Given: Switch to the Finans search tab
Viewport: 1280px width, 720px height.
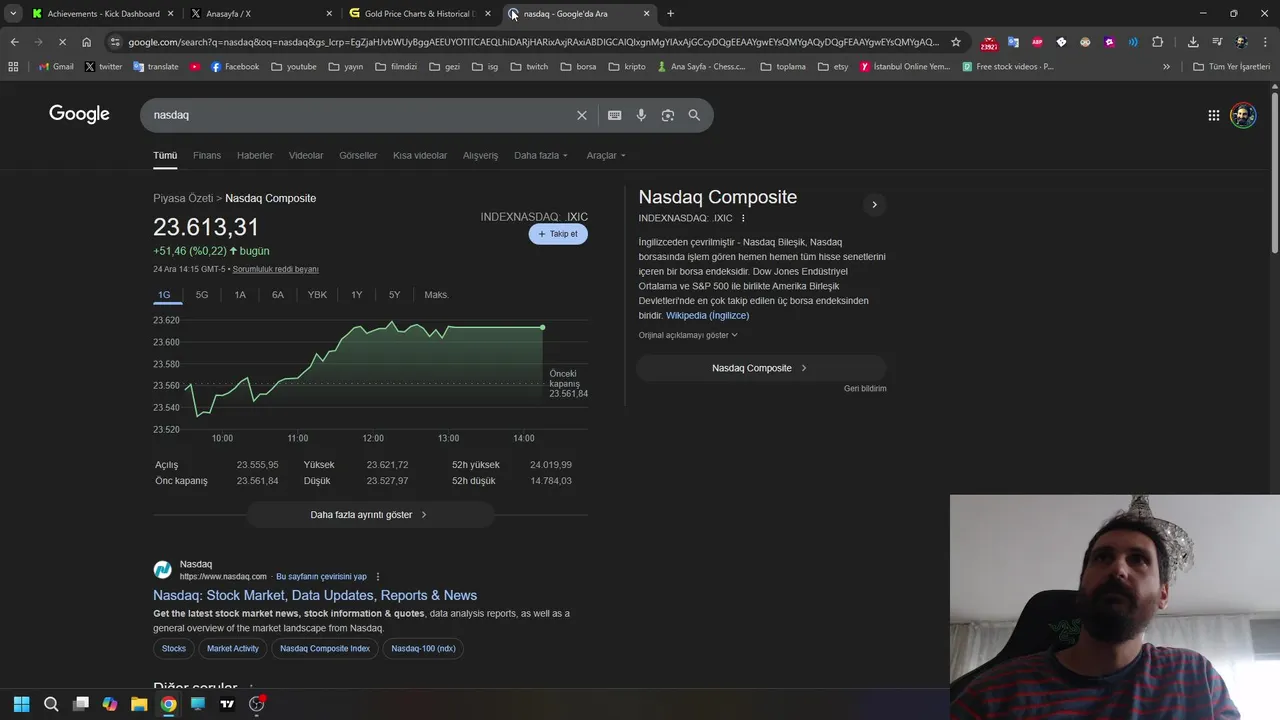Looking at the screenshot, I should pyautogui.click(x=207, y=156).
